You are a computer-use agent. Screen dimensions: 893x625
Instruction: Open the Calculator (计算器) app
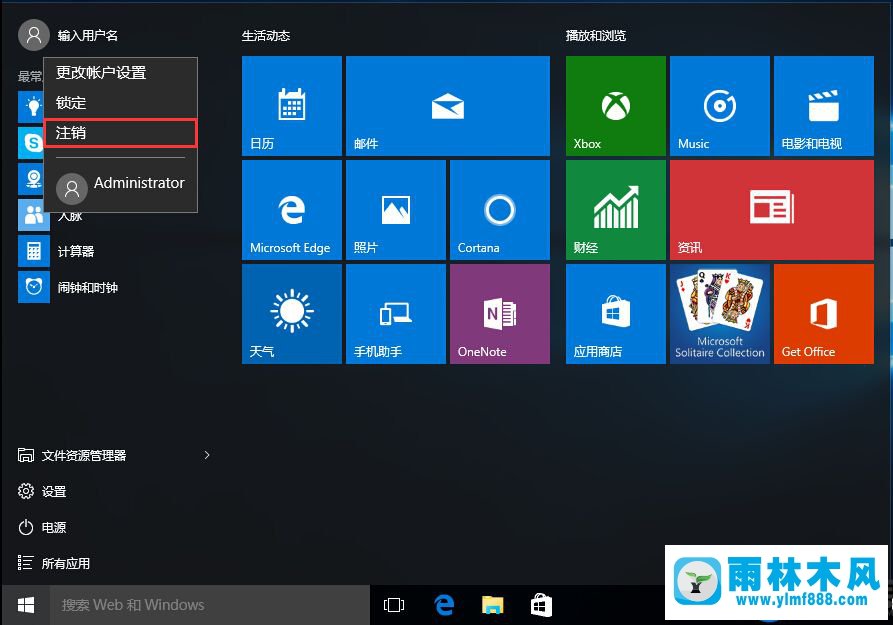coord(34,251)
